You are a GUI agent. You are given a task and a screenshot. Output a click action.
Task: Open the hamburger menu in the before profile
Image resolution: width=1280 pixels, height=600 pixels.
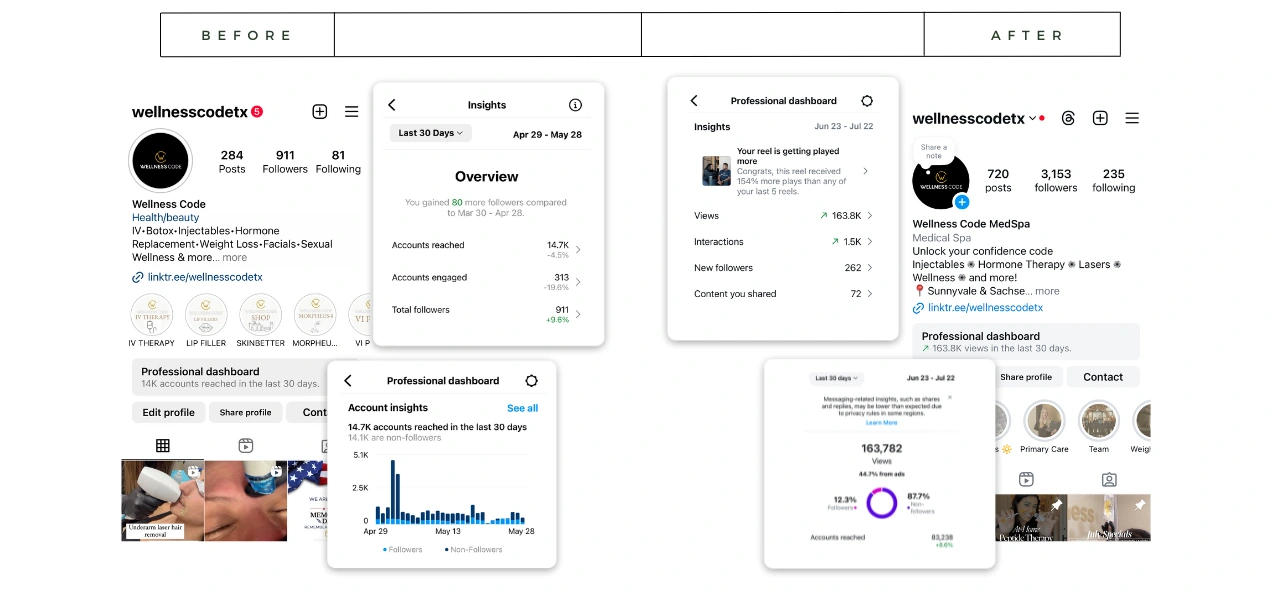(x=352, y=112)
